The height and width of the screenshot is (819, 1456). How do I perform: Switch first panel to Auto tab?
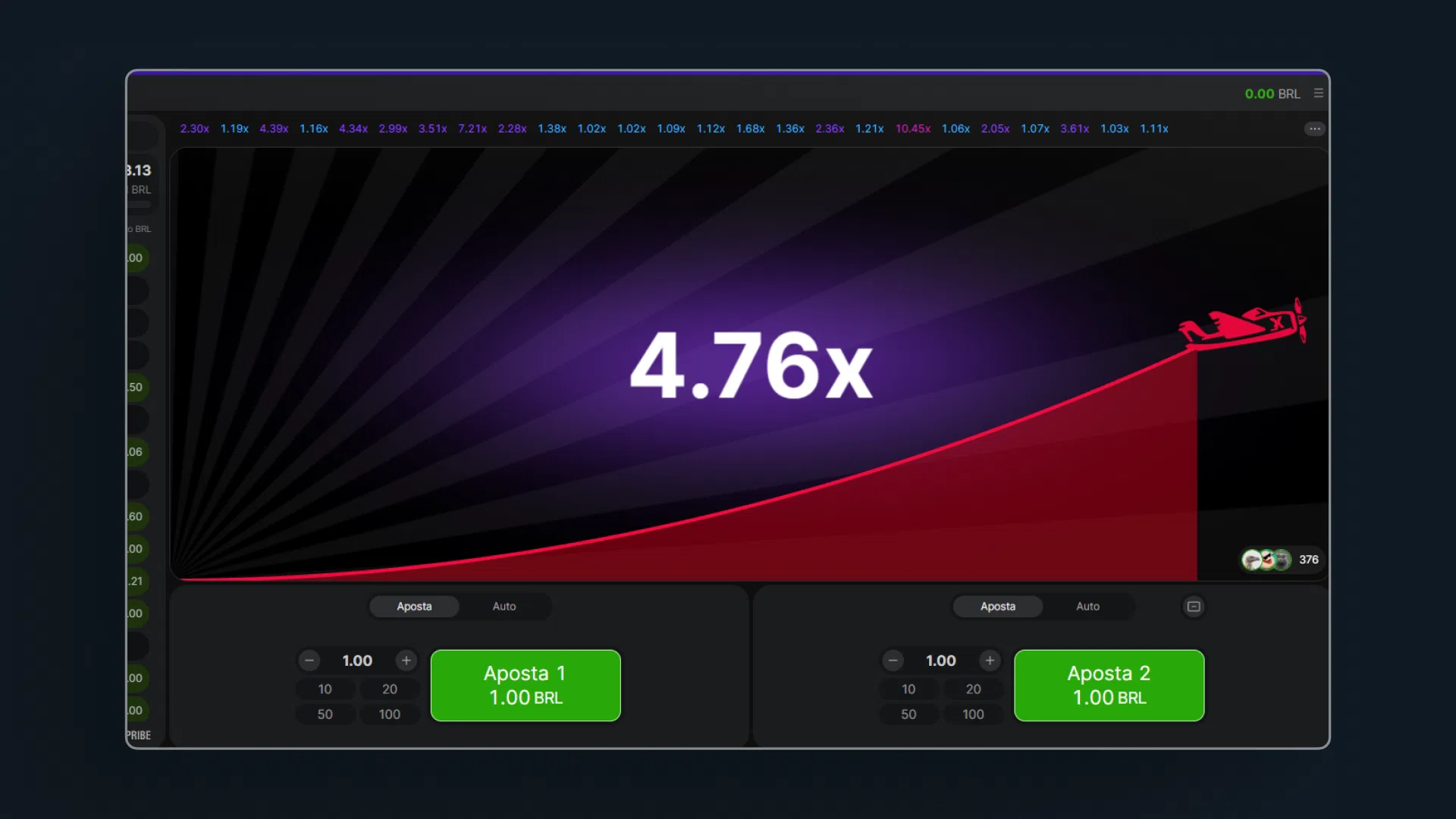coord(504,607)
